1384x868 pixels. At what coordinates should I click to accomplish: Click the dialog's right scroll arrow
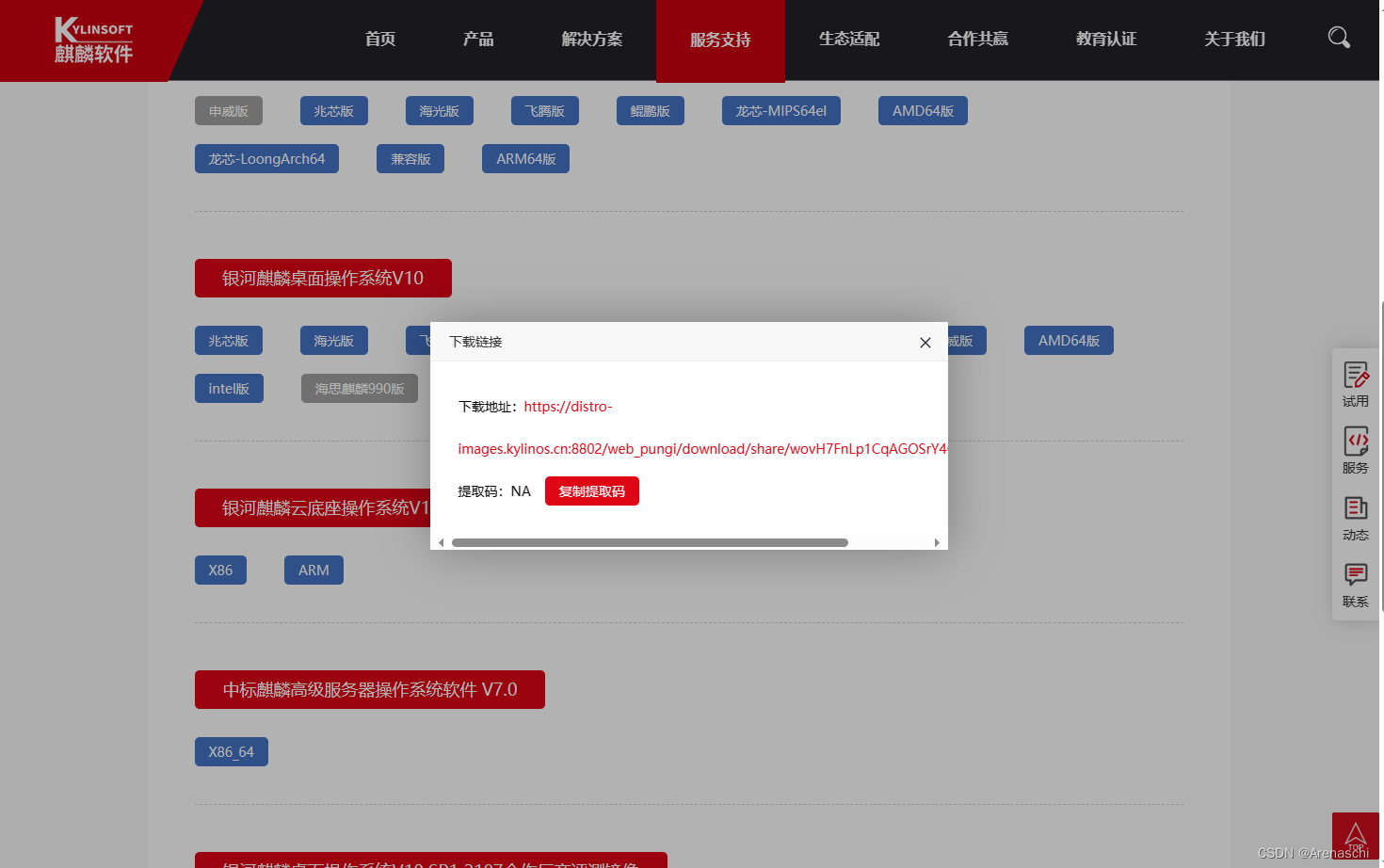937,542
